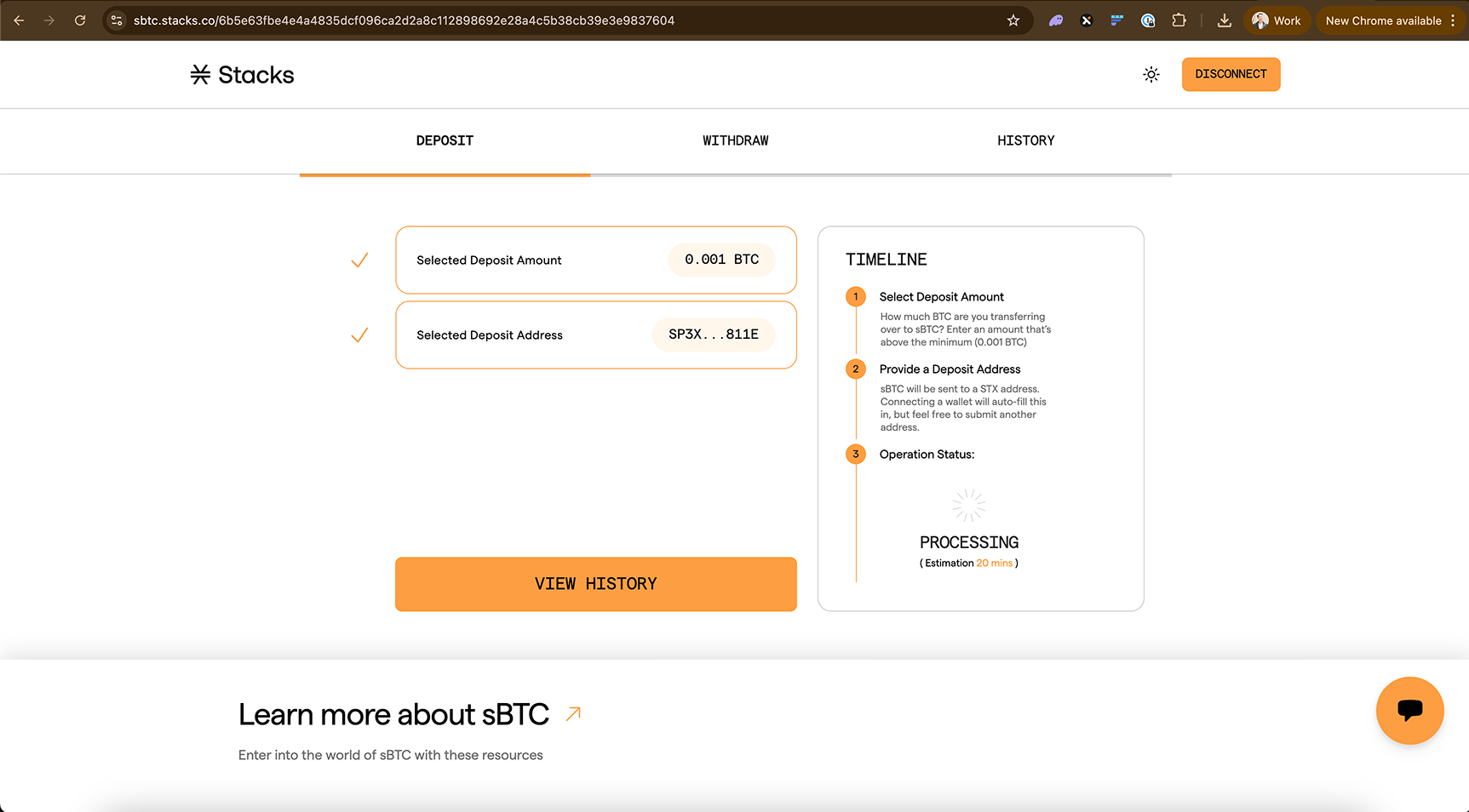
Task: Open the 1Password extension icon
Action: [x=1148, y=20]
